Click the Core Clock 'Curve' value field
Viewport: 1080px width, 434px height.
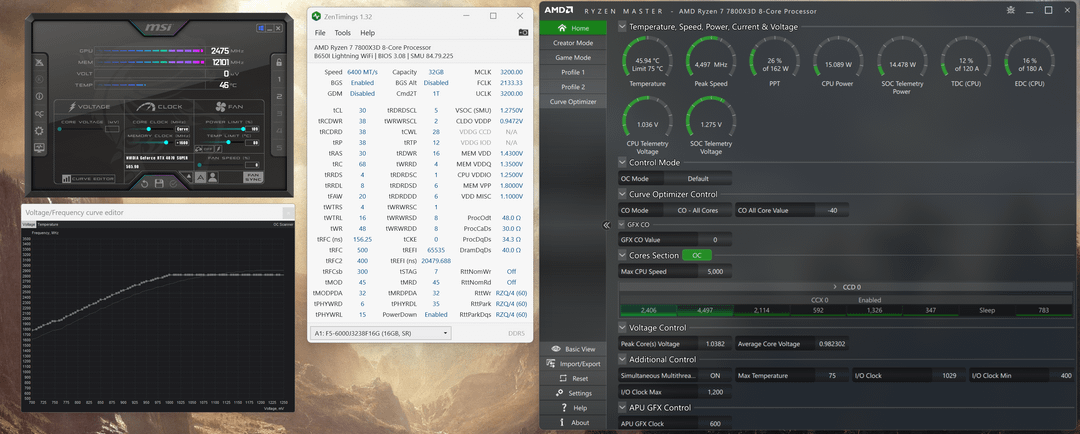pyautogui.click(x=182, y=129)
